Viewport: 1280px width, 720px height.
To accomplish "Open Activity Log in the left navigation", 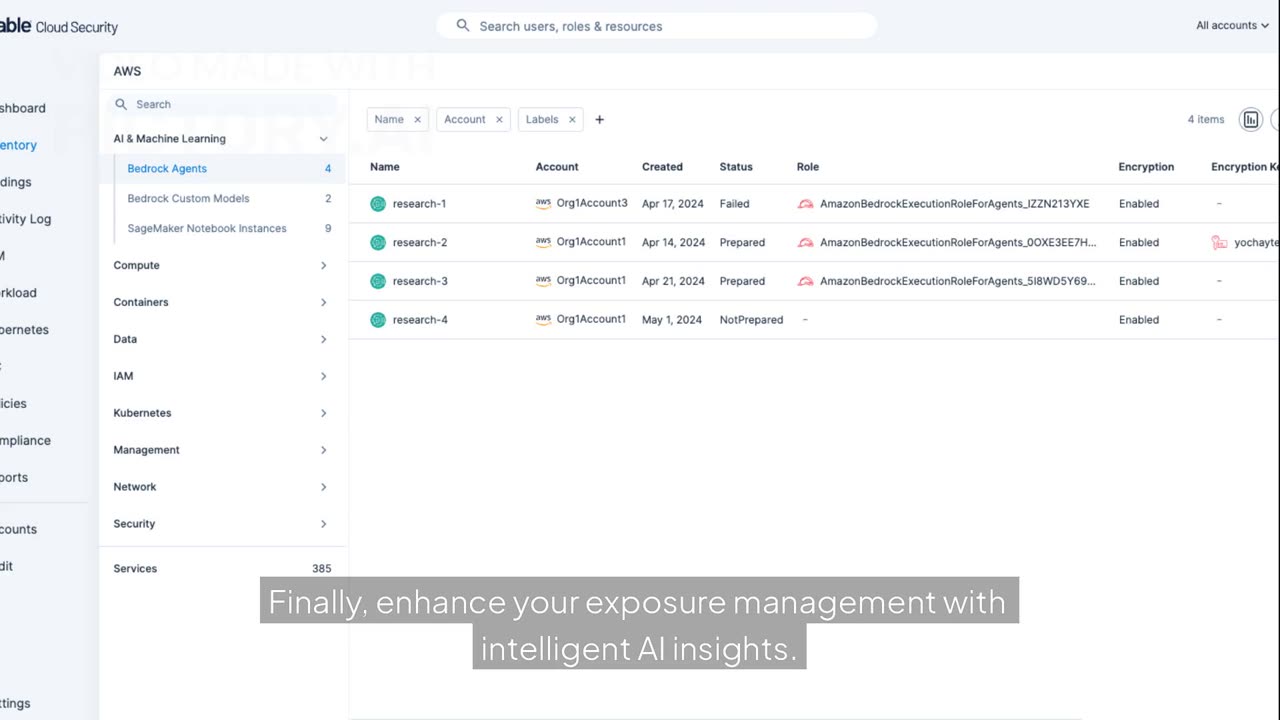I will [x=25, y=219].
